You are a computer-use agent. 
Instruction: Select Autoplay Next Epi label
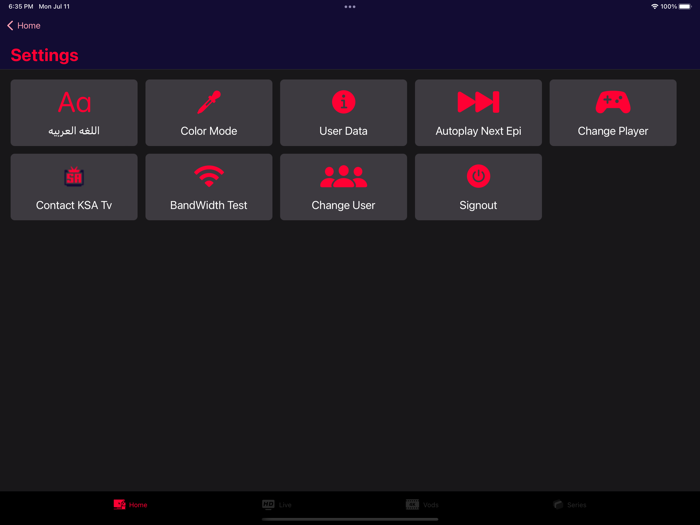point(478,131)
